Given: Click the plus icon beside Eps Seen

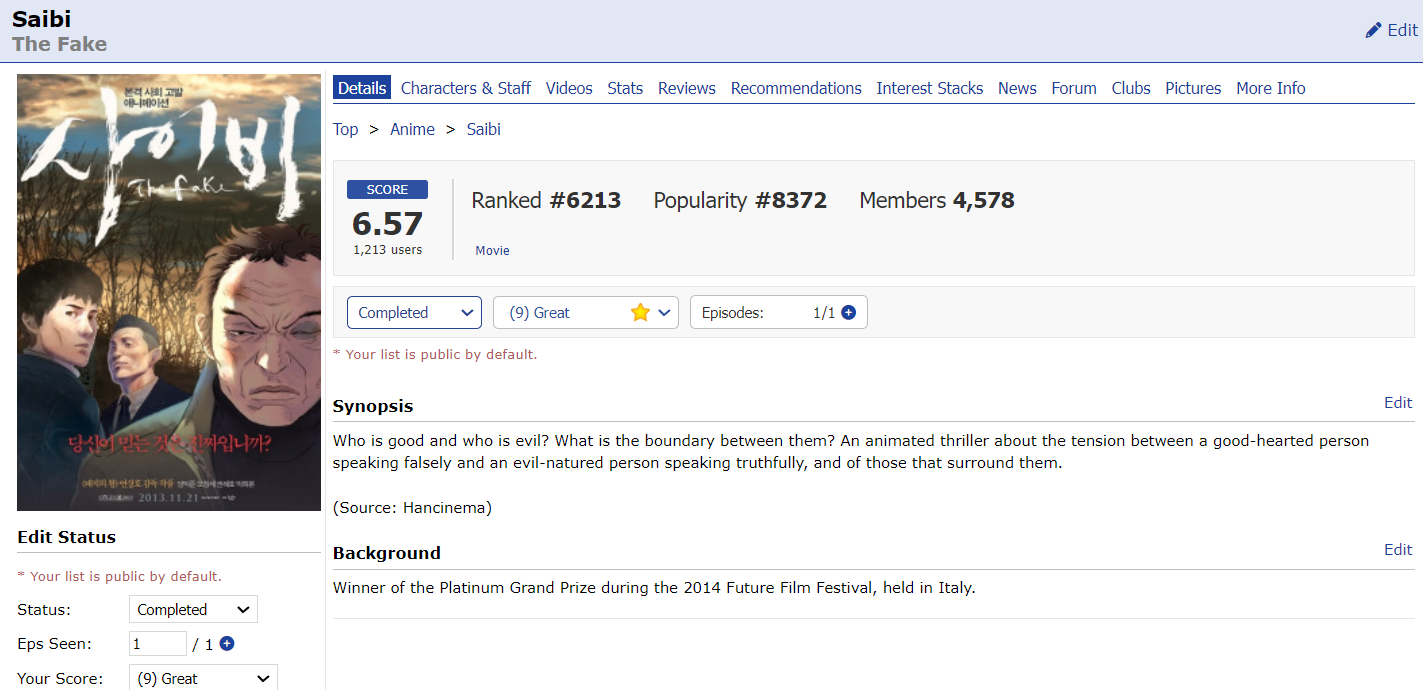Looking at the screenshot, I should (227, 644).
